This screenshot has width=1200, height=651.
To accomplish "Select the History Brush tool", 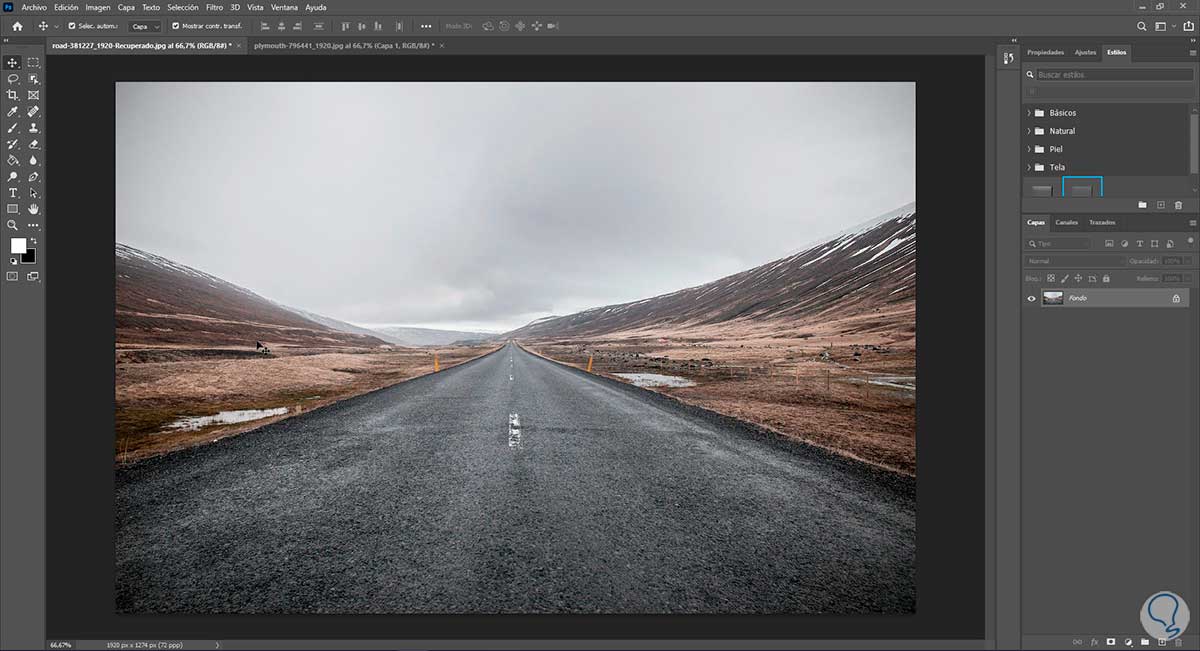I will click(x=13, y=144).
